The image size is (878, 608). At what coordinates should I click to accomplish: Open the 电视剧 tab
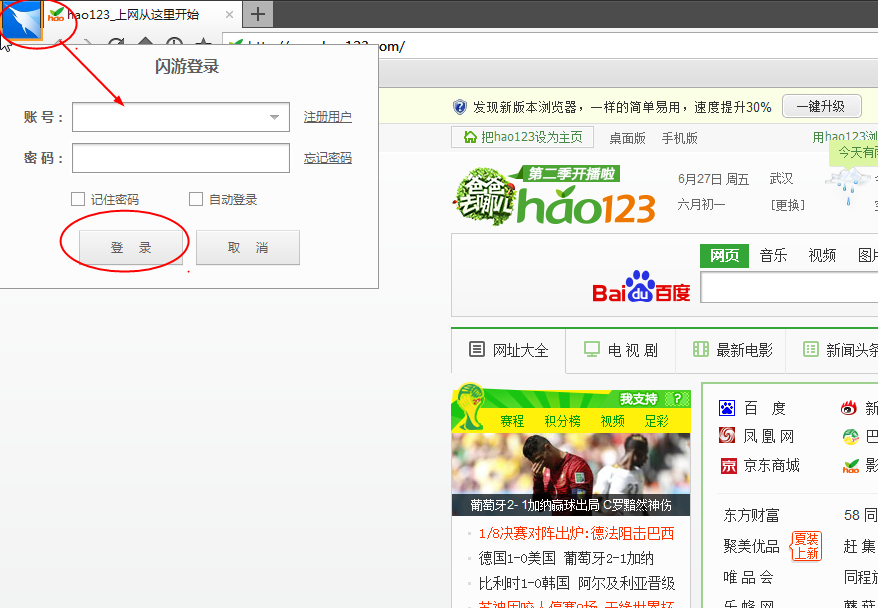pos(620,350)
